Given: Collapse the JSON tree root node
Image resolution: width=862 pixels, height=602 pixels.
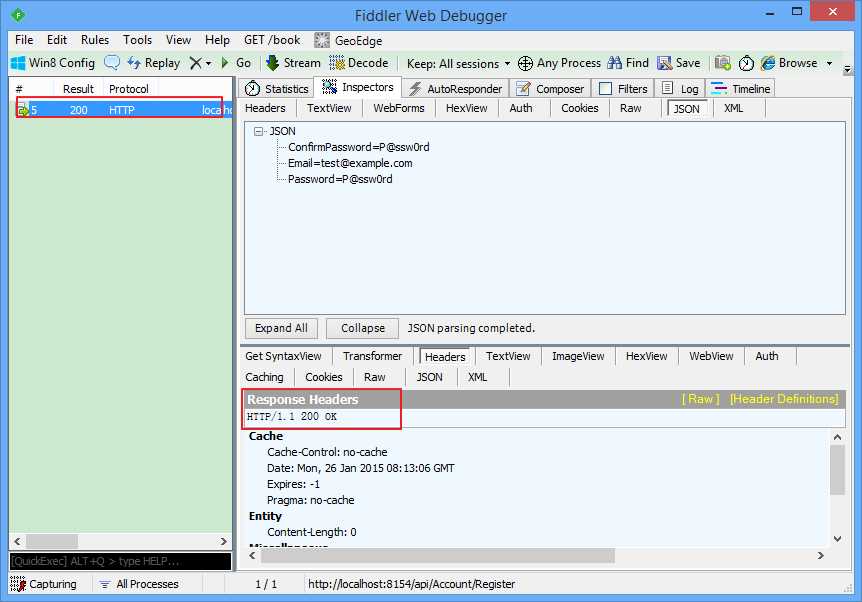Looking at the screenshot, I should pos(258,131).
